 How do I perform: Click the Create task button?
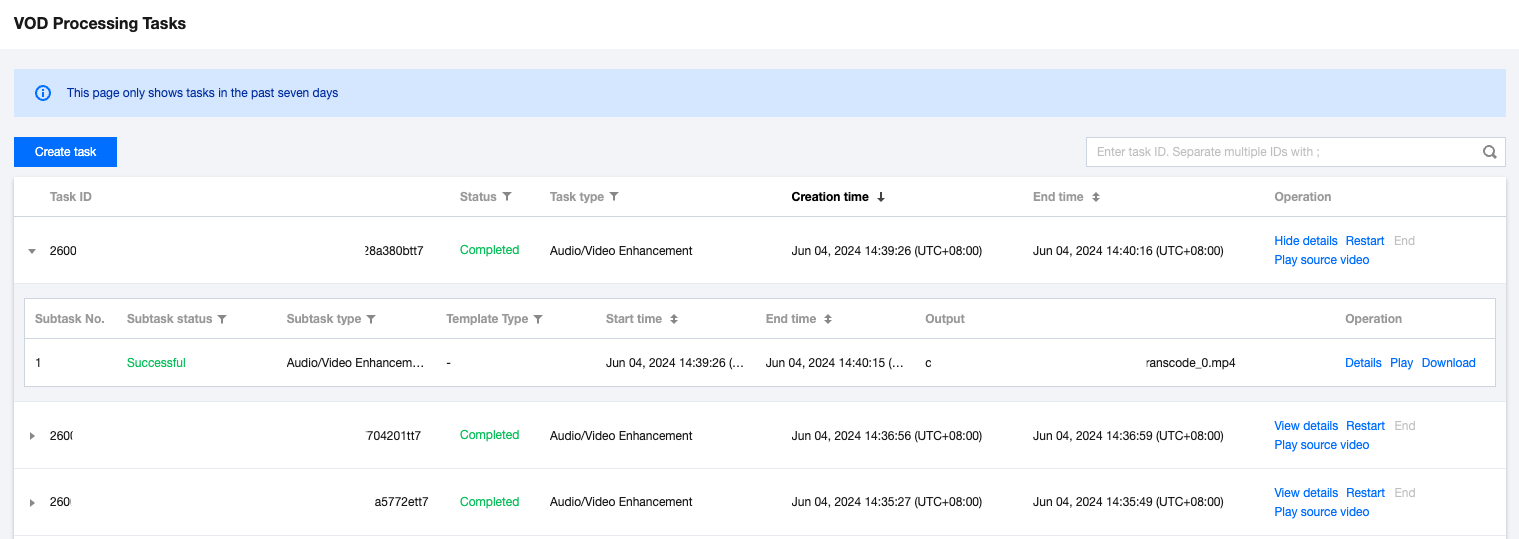tap(66, 152)
